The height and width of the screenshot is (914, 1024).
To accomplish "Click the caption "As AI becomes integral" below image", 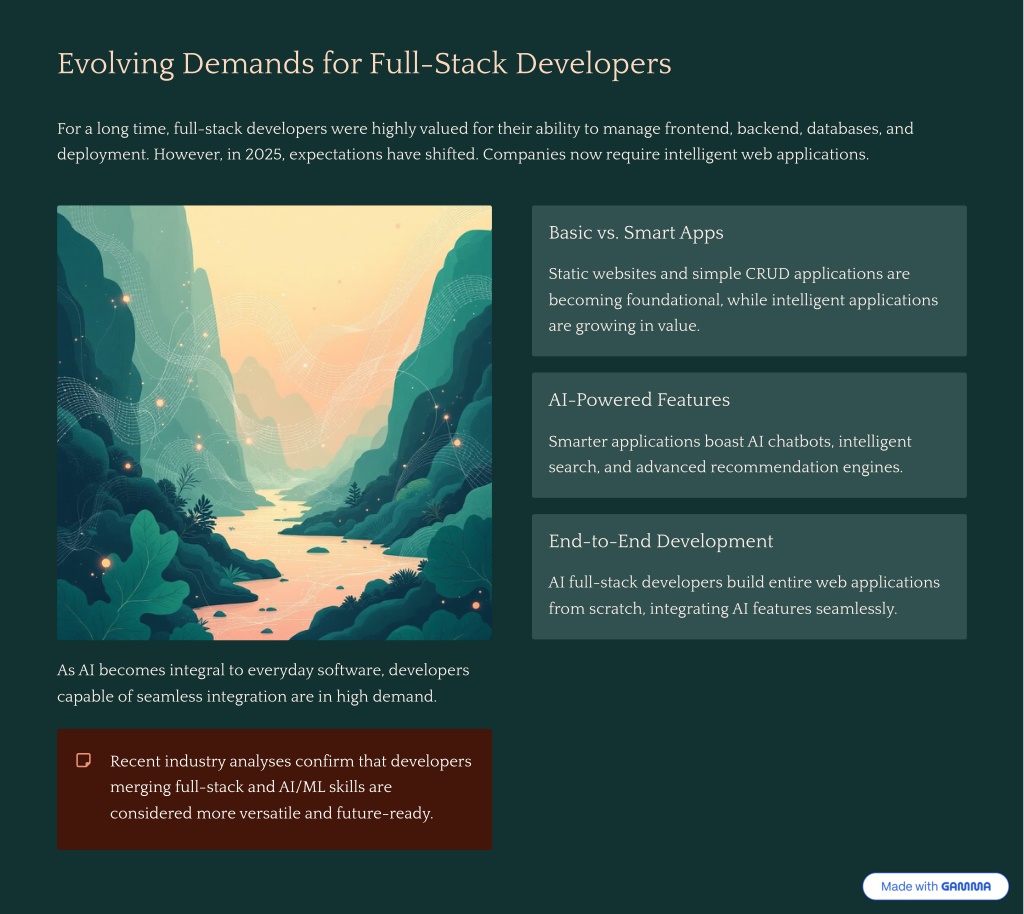I will click(x=263, y=683).
